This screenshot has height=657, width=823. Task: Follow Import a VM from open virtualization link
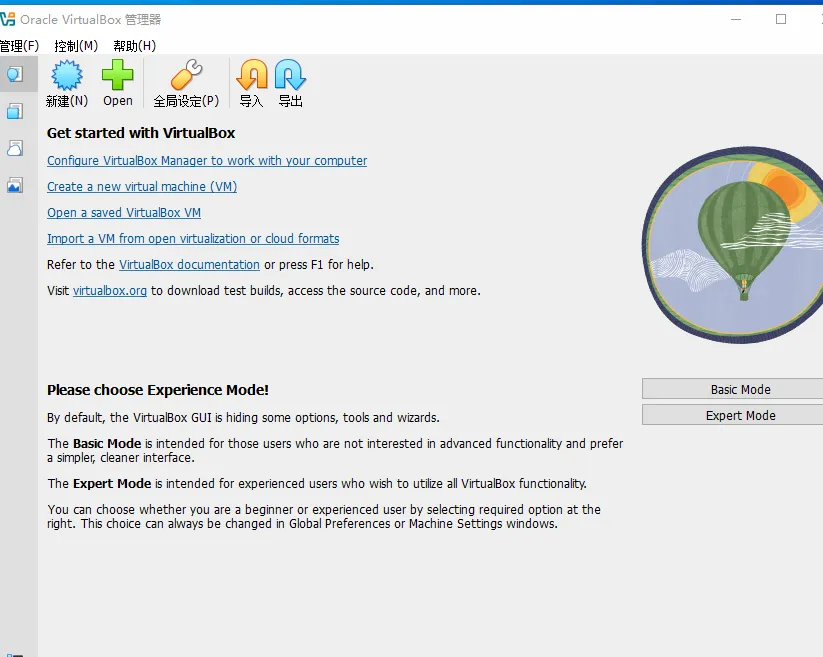tap(193, 239)
